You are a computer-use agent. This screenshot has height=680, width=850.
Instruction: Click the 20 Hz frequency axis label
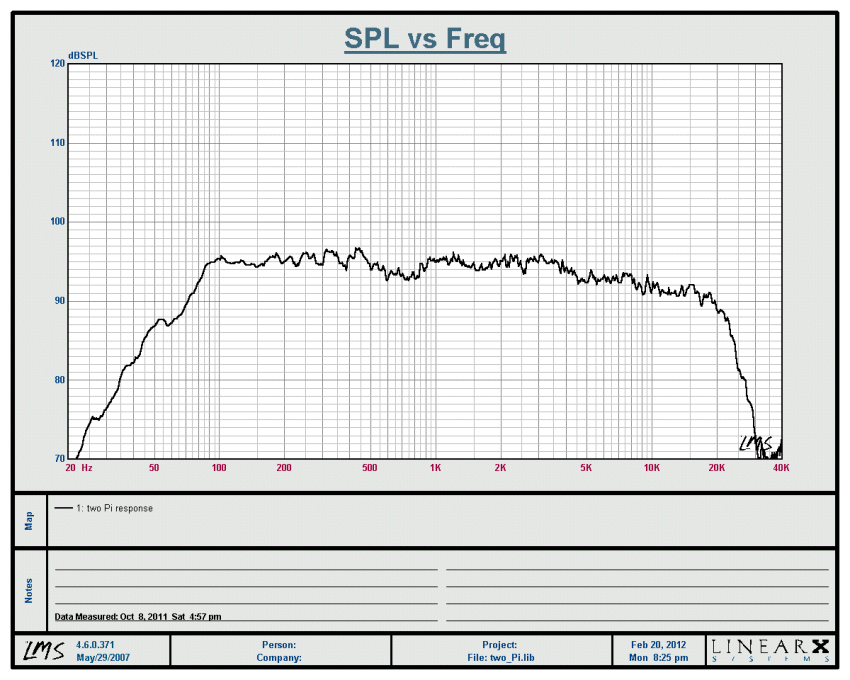[x=78, y=468]
